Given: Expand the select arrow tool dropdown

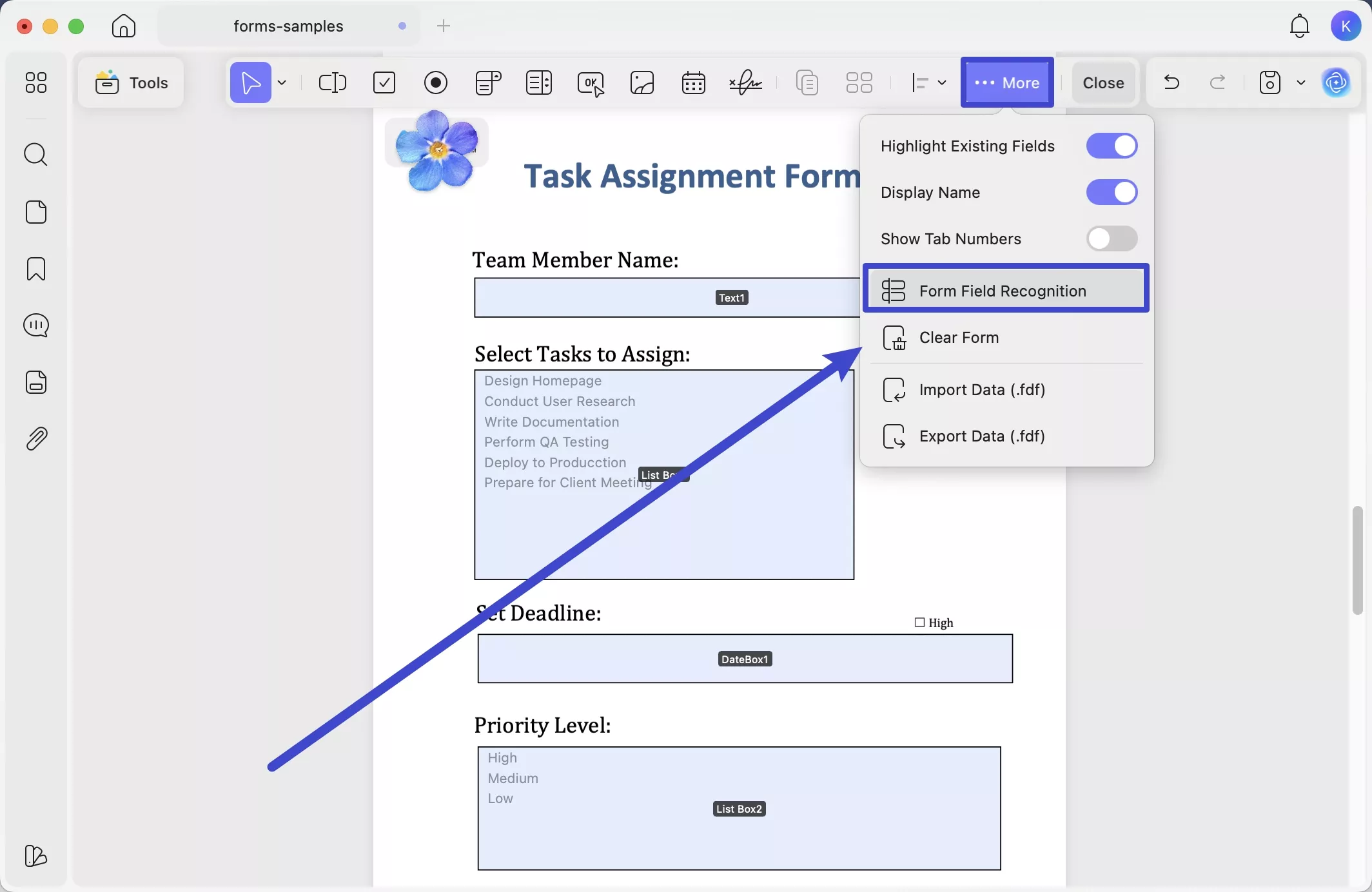Looking at the screenshot, I should (x=282, y=82).
